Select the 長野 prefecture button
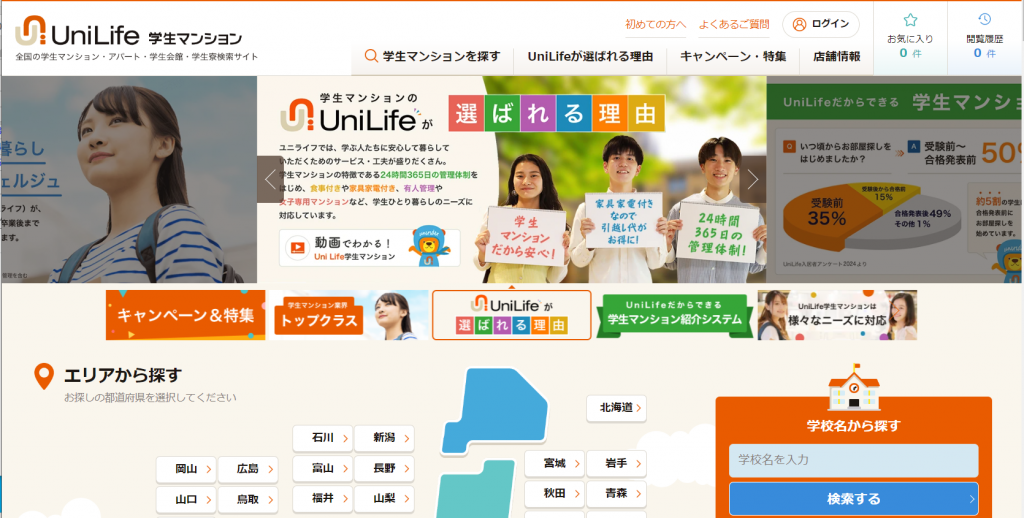The height and width of the screenshot is (518, 1024). (384, 468)
